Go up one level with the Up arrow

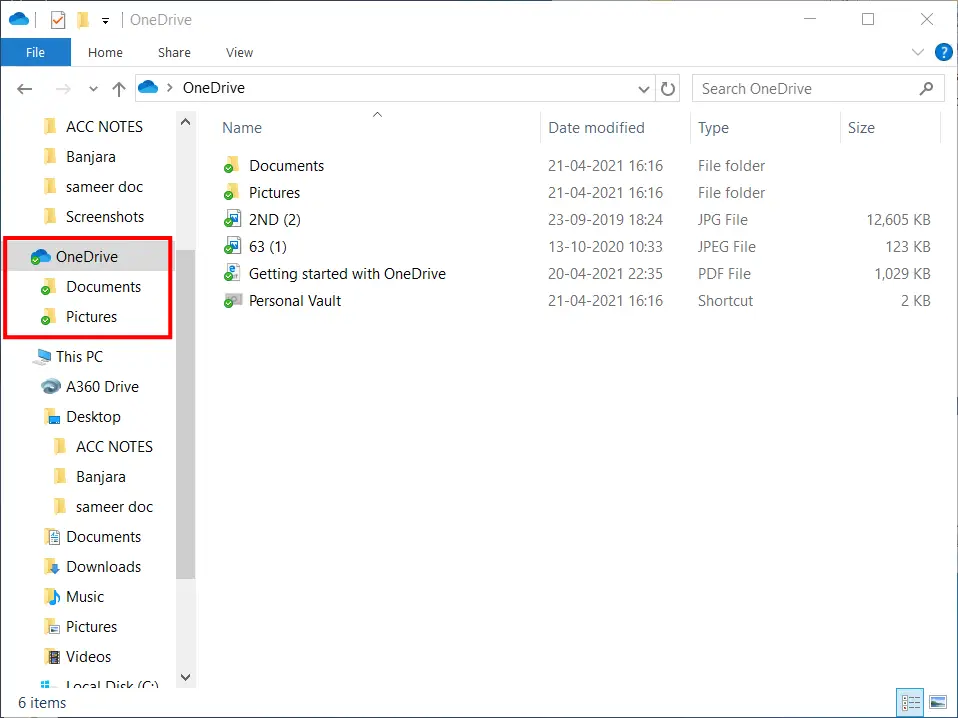[x=119, y=89]
